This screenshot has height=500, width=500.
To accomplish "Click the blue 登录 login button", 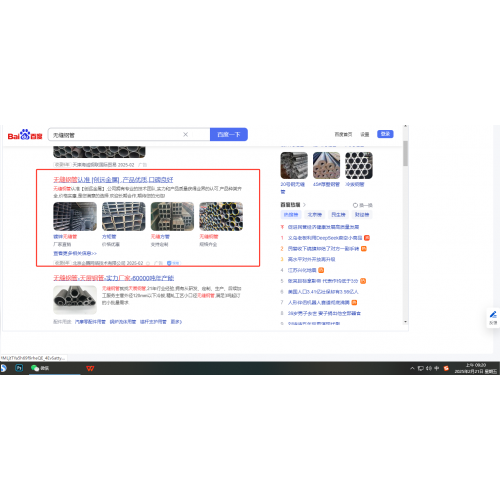I will coord(385,134).
